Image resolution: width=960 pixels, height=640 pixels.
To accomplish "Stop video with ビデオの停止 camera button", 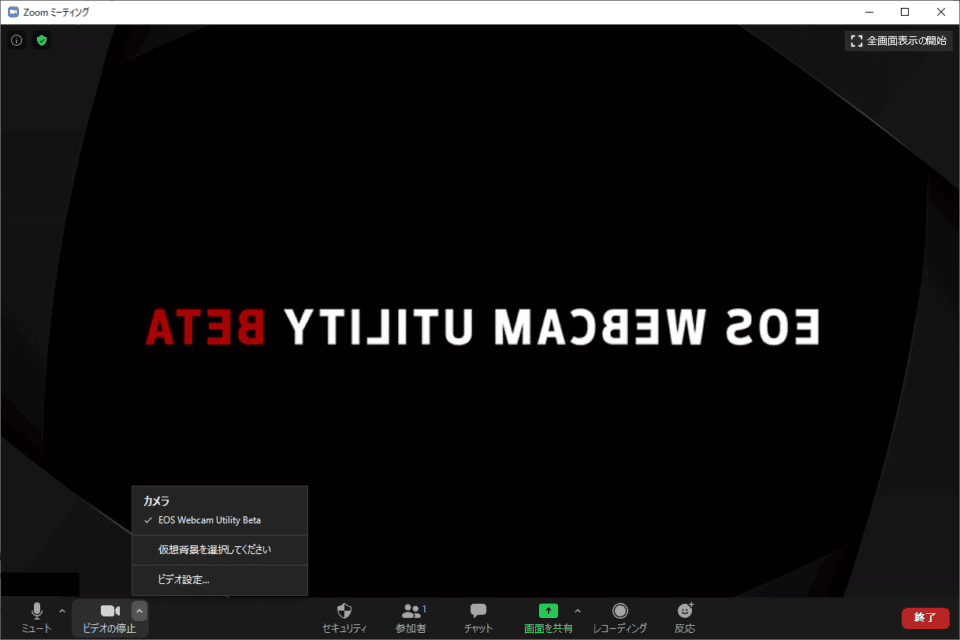I will [x=110, y=616].
